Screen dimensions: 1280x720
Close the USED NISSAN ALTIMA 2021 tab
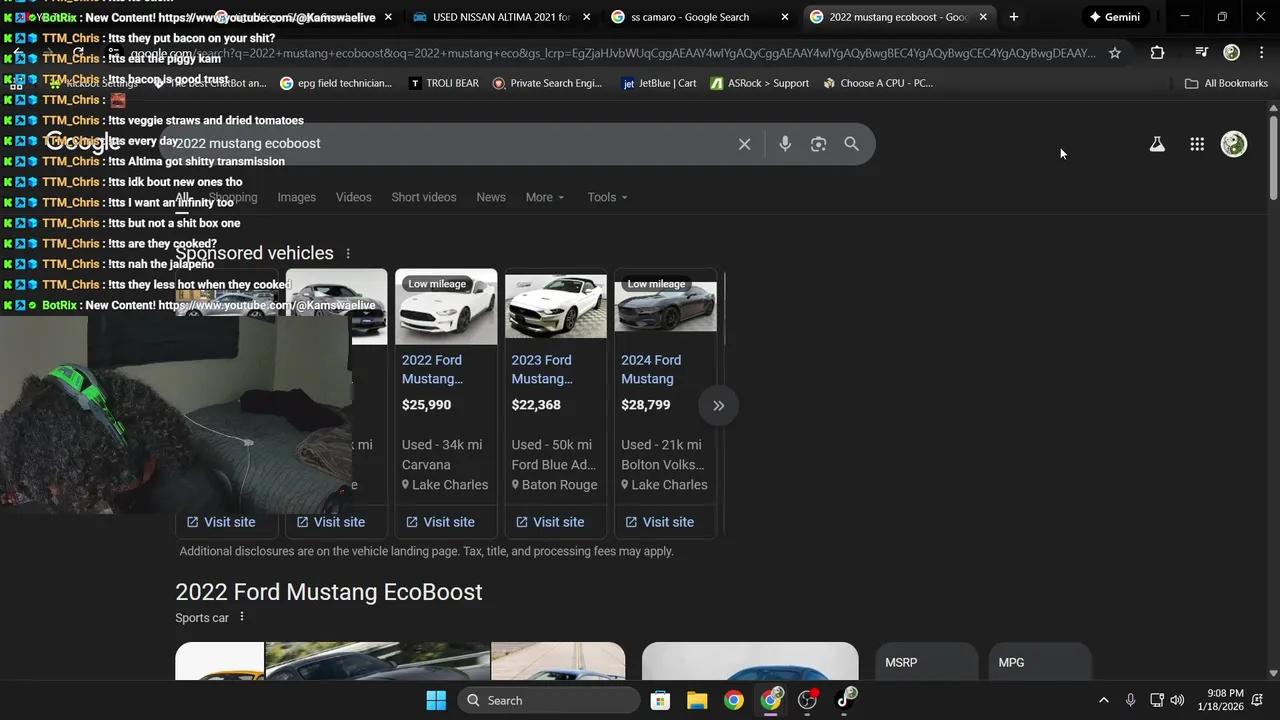click(x=586, y=17)
